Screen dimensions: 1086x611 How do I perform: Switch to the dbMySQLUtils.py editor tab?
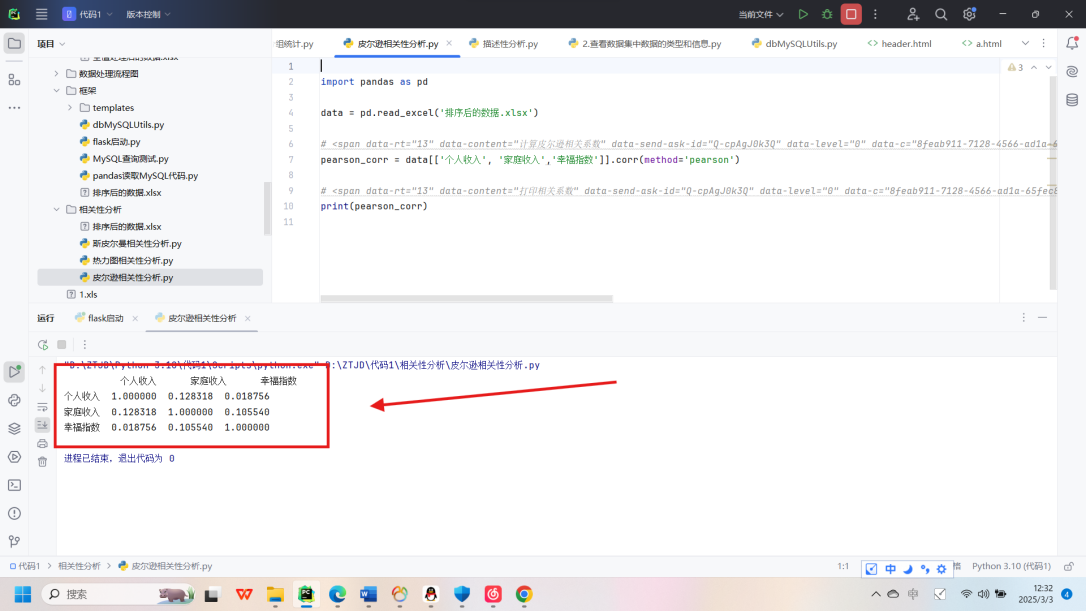pyautogui.click(x=794, y=43)
